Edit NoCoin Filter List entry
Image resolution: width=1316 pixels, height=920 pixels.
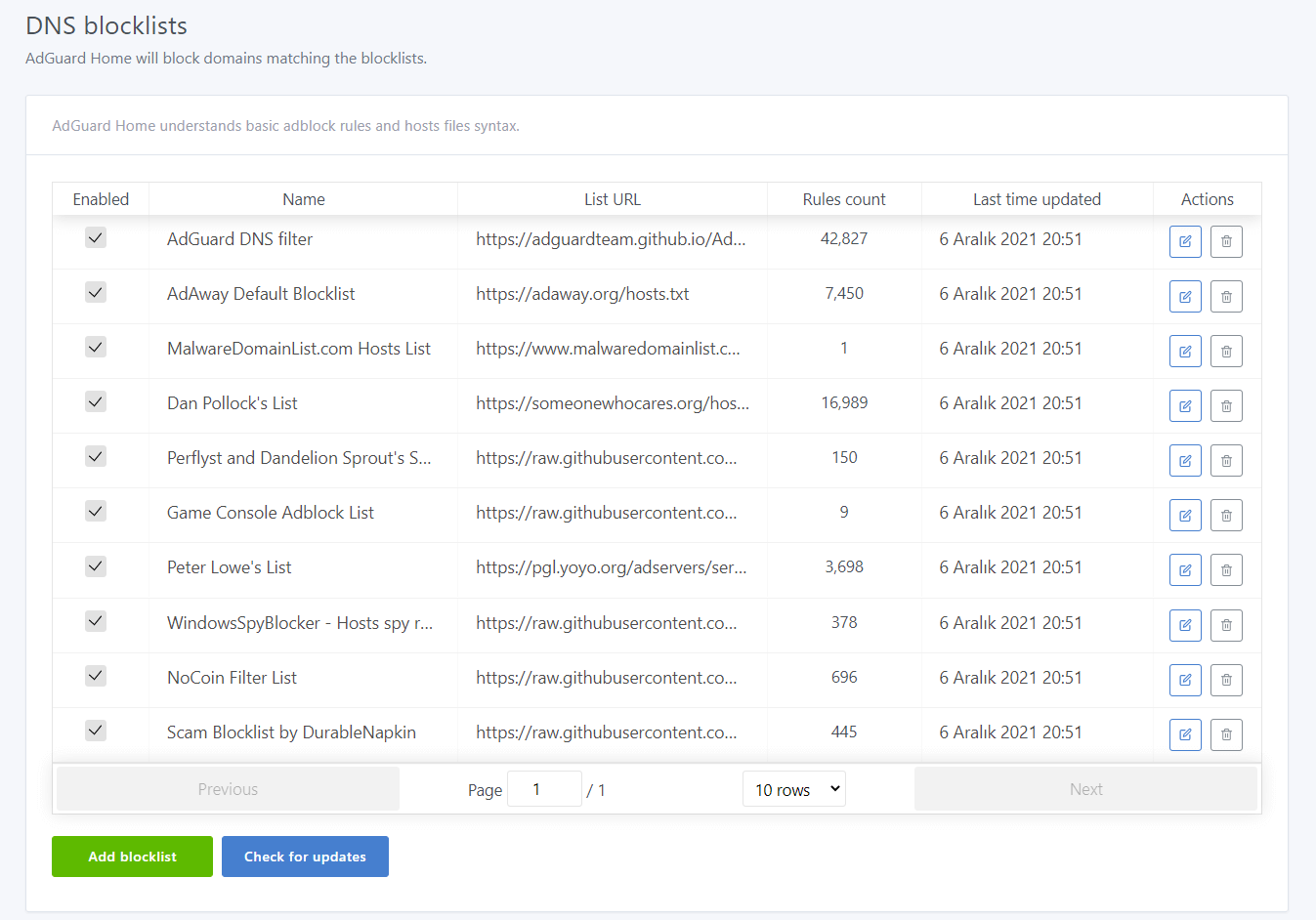[x=1185, y=680]
